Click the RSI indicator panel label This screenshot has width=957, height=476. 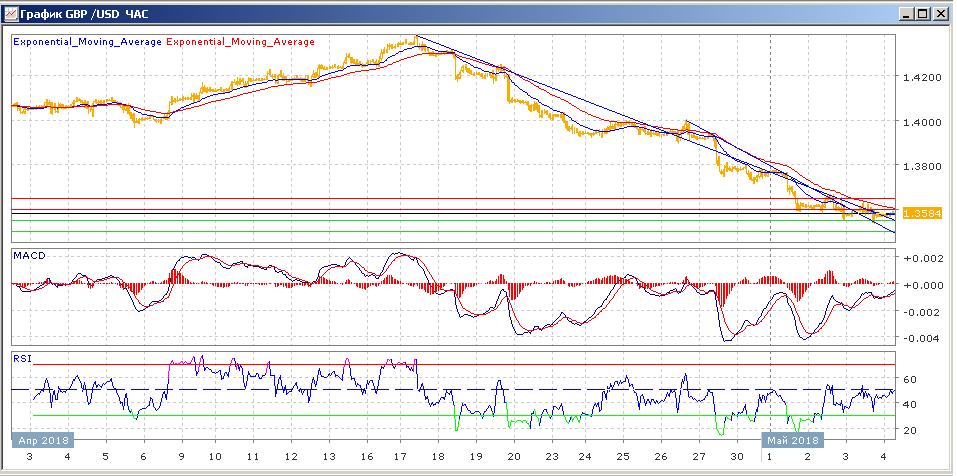21,359
